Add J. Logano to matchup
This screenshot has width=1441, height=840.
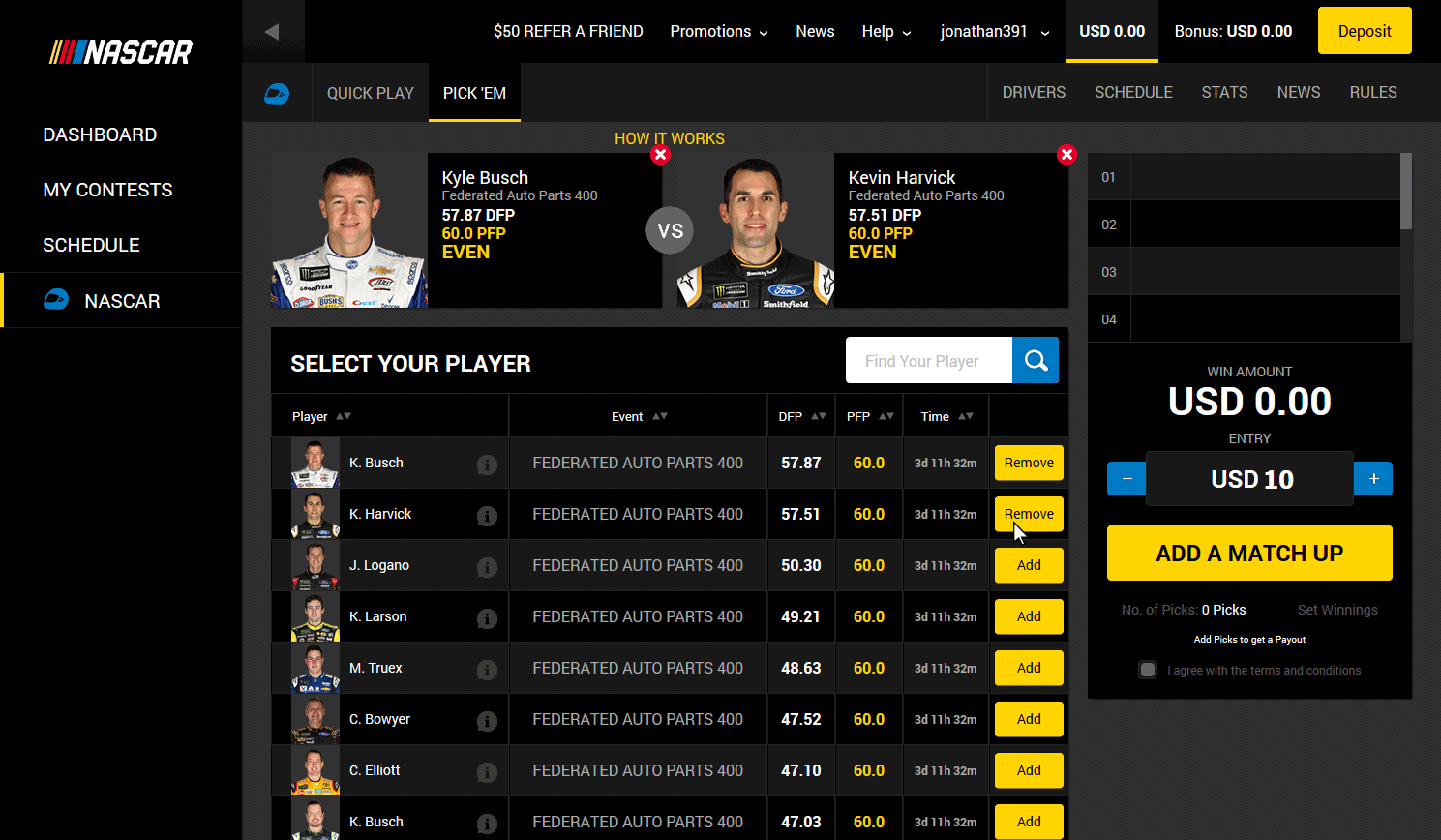click(x=1029, y=565)
